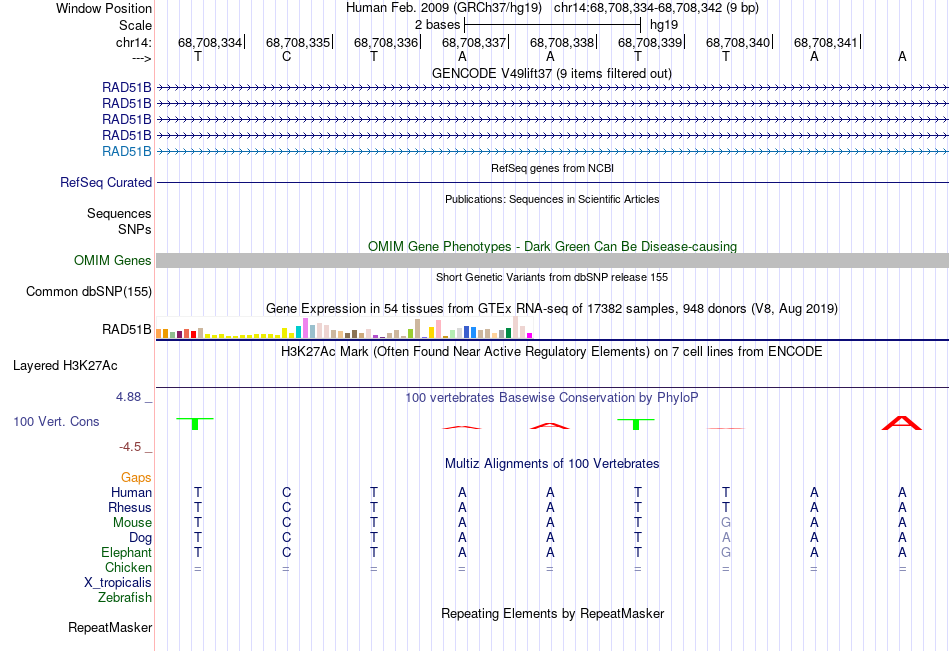The image size is (950, 651).
Task: Click the Elephant species label
Action: (126, 553)
